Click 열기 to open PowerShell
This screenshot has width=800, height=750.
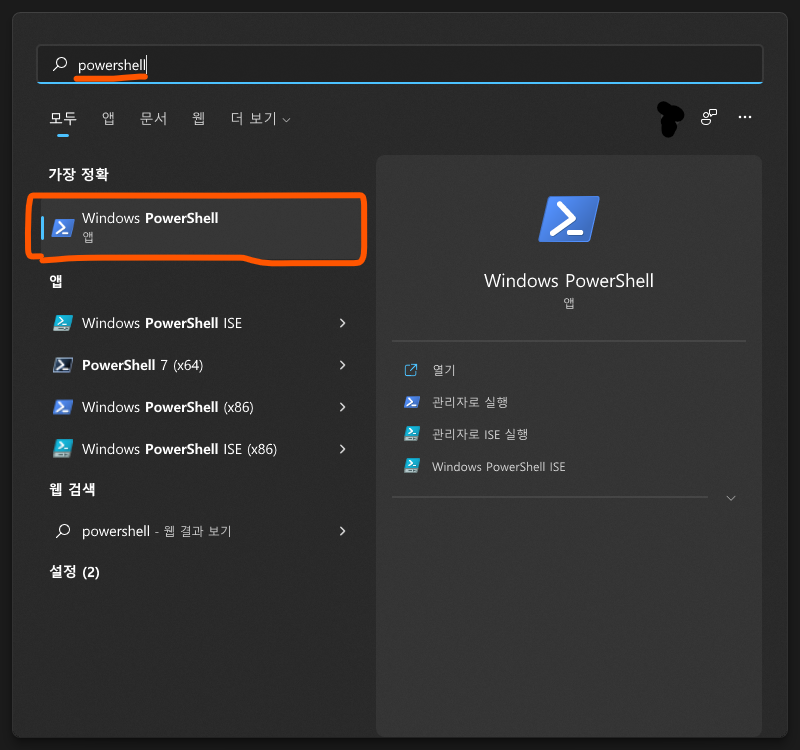(x=443, y=370)
